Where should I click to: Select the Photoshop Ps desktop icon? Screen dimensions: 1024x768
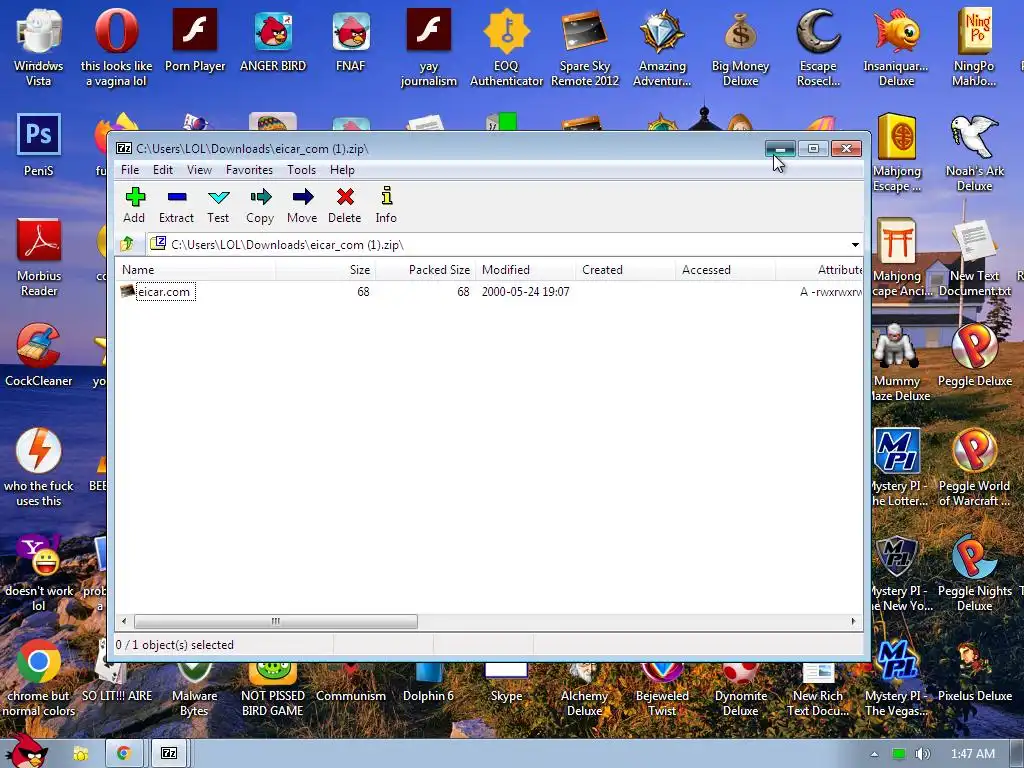39,145
